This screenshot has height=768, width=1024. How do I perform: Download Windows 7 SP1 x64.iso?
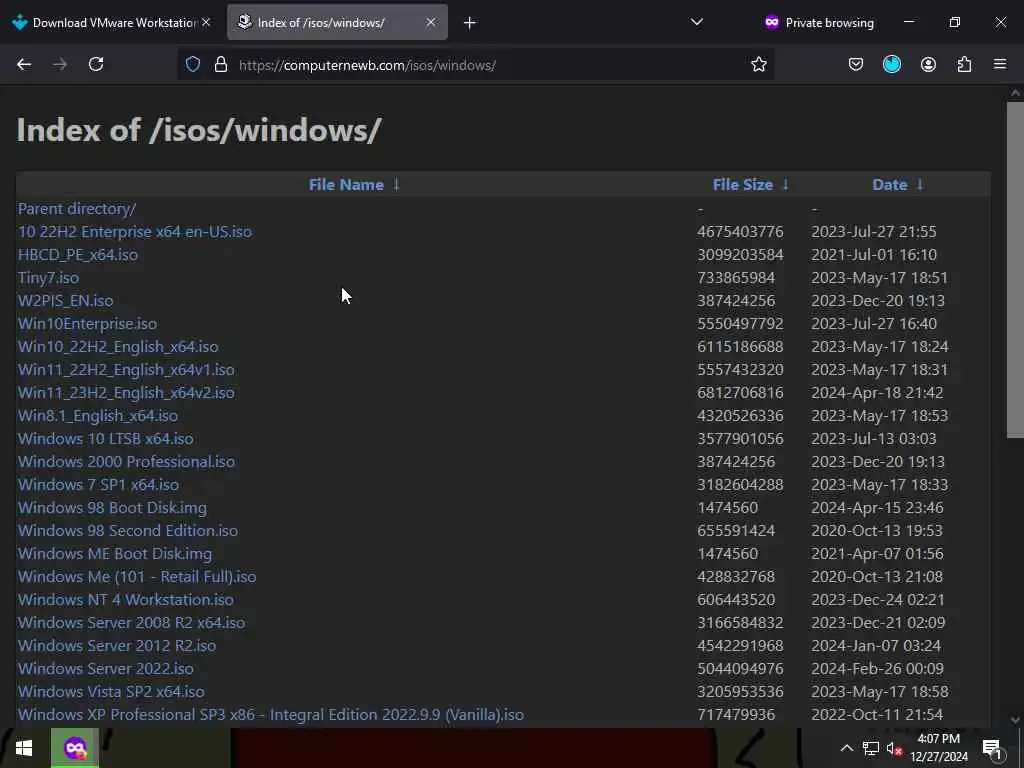coord(99,485)
